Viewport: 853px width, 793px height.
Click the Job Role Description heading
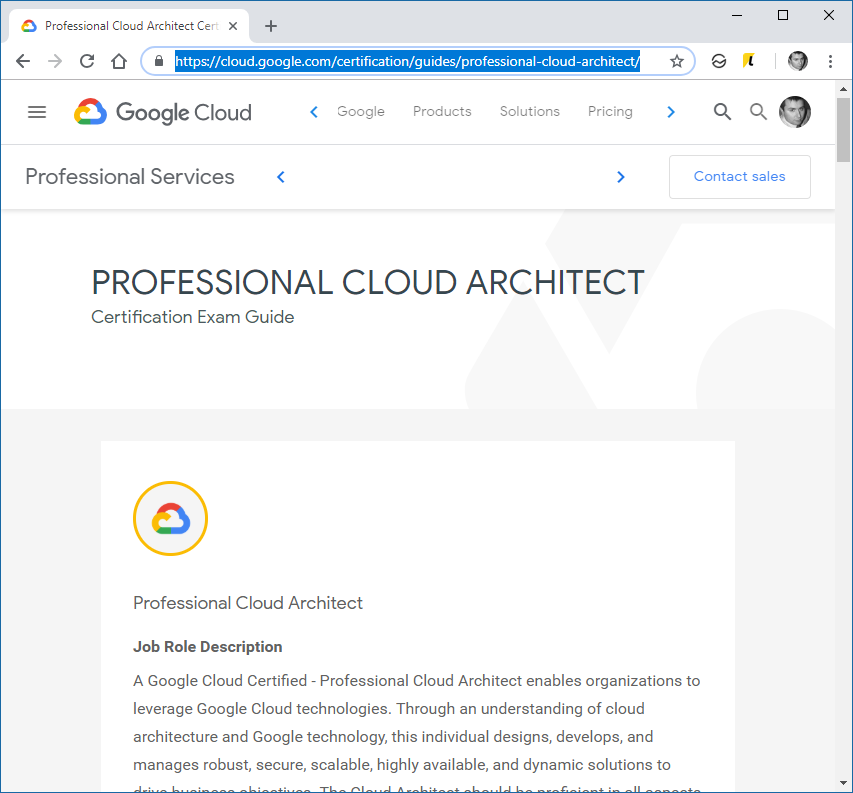tap(208, 647)
